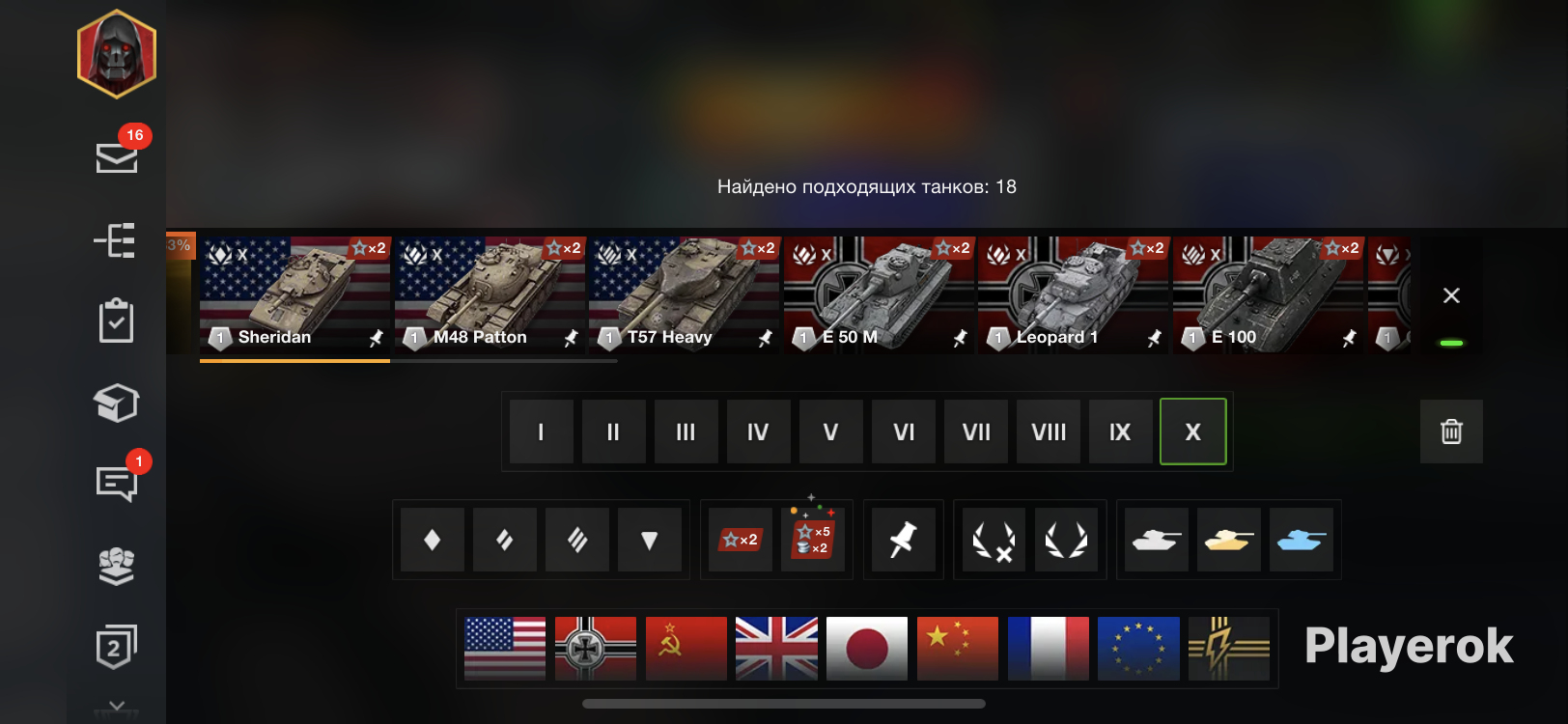Select the tank destroyer inverted triangle filter
Viewport: 1568px width, 724px height.
pyautogui.click(x=650, y=540)
